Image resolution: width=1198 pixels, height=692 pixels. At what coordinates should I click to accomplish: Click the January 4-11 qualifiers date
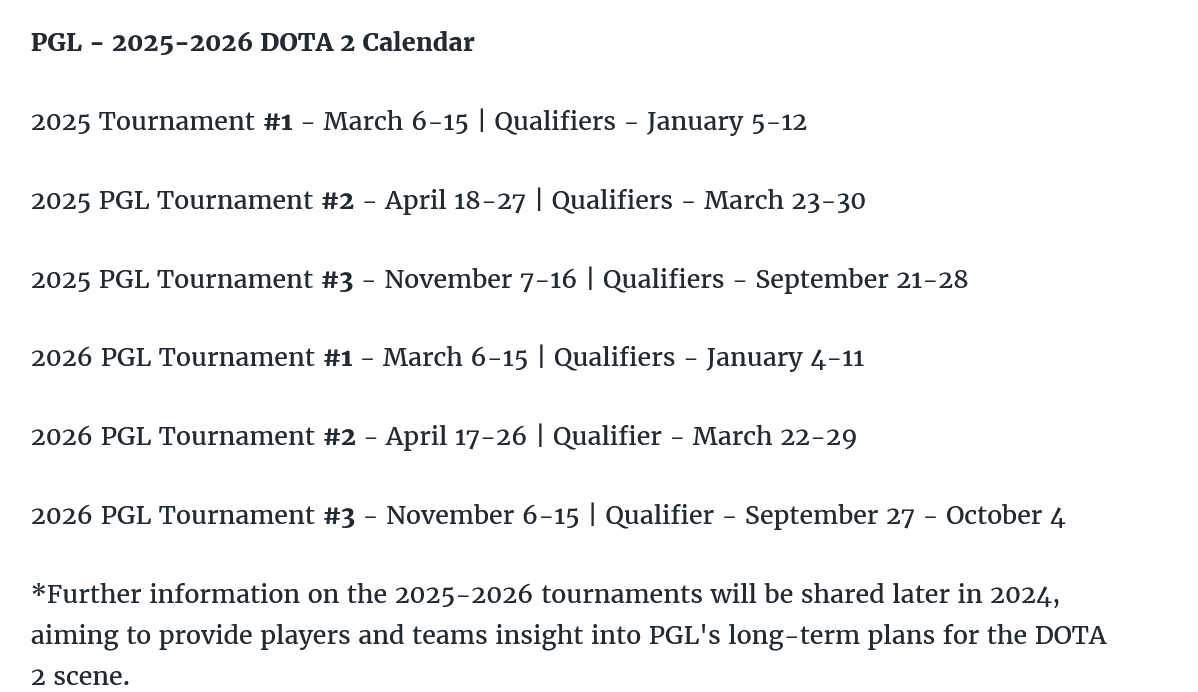point(784,358)
